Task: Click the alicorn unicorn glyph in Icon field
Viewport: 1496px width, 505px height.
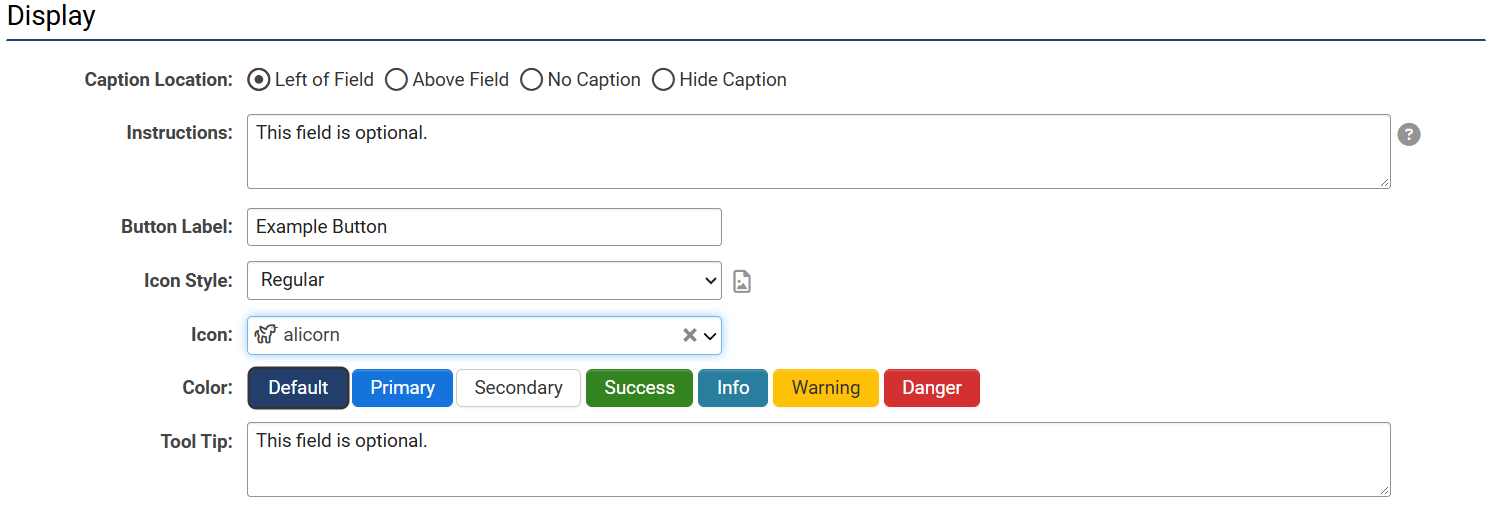Action: [265, 335]
